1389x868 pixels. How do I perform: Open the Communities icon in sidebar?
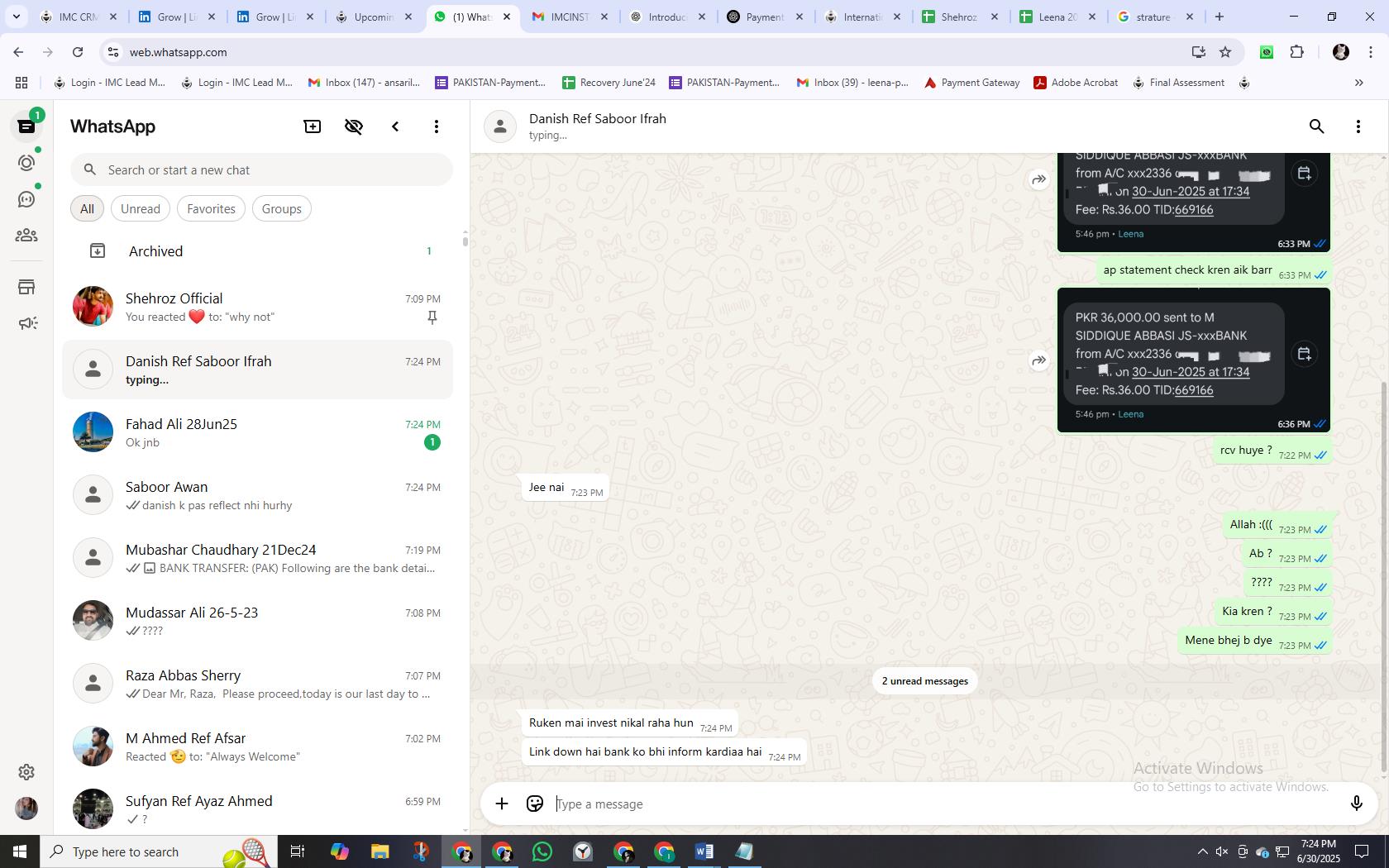[26, 236]
